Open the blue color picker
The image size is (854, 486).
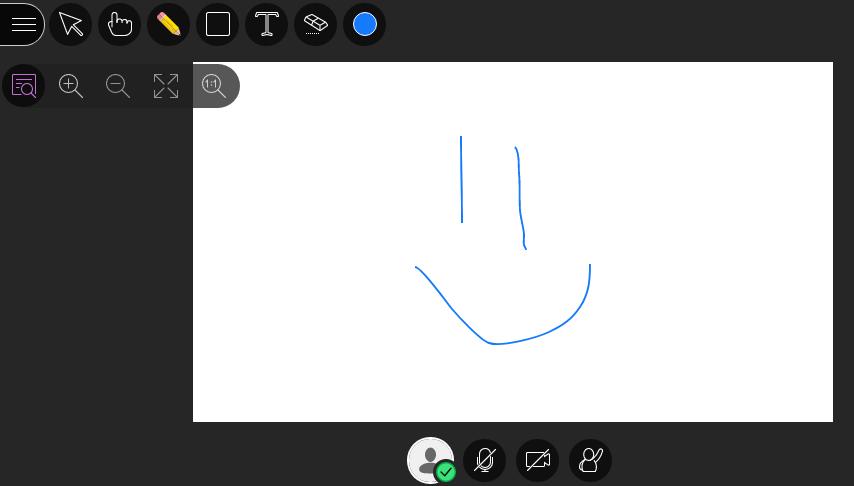365,25
